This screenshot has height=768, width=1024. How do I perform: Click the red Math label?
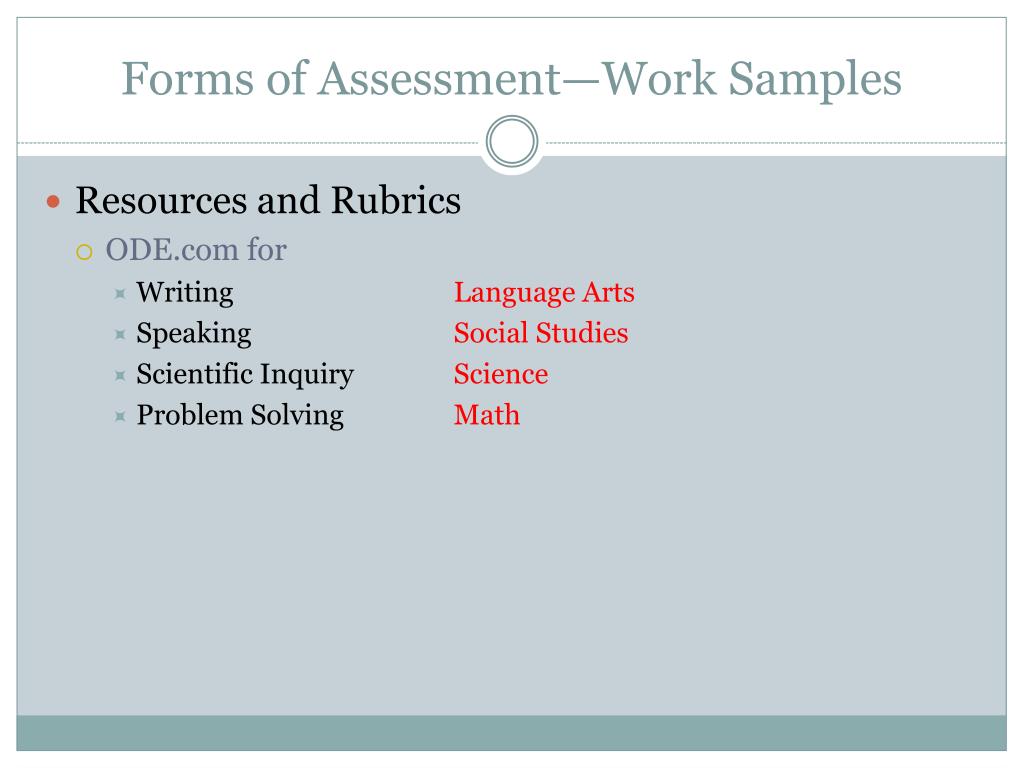click(487, 415)
